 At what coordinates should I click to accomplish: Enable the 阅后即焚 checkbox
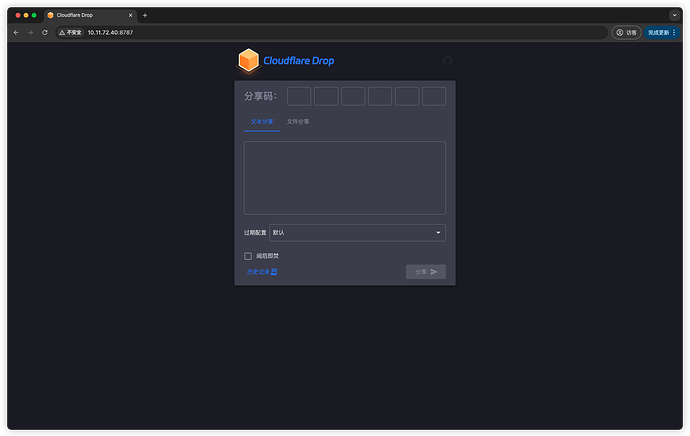(x=248, y=256)
